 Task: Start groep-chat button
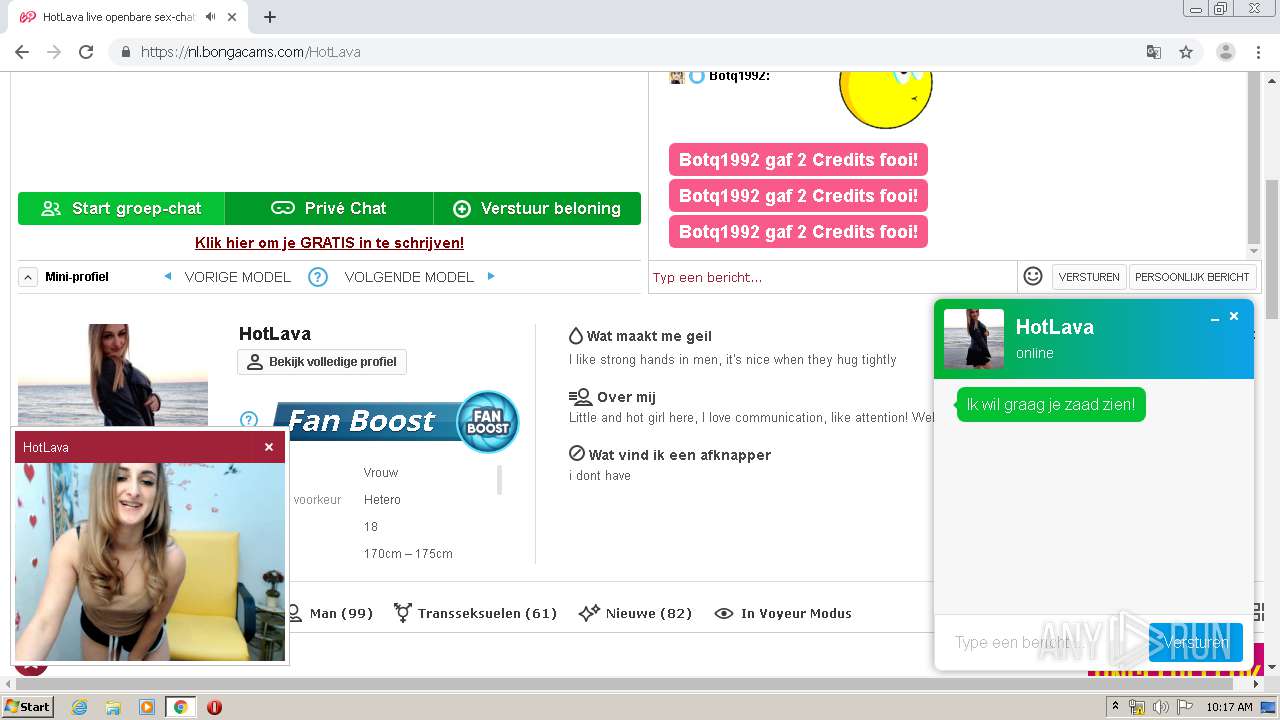[121, 208]
